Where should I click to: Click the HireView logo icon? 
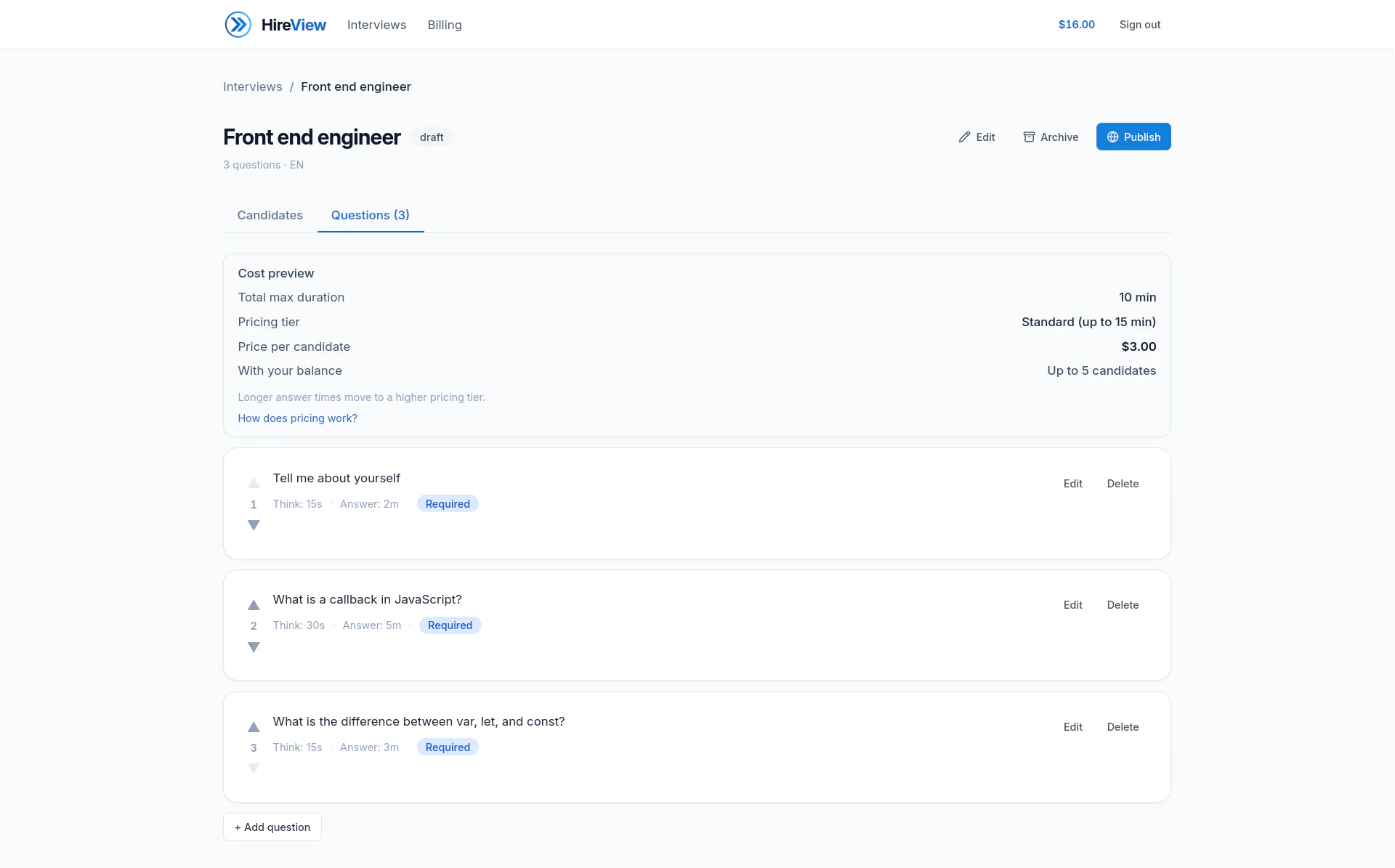pyautogui.click(x=238, y=25)
